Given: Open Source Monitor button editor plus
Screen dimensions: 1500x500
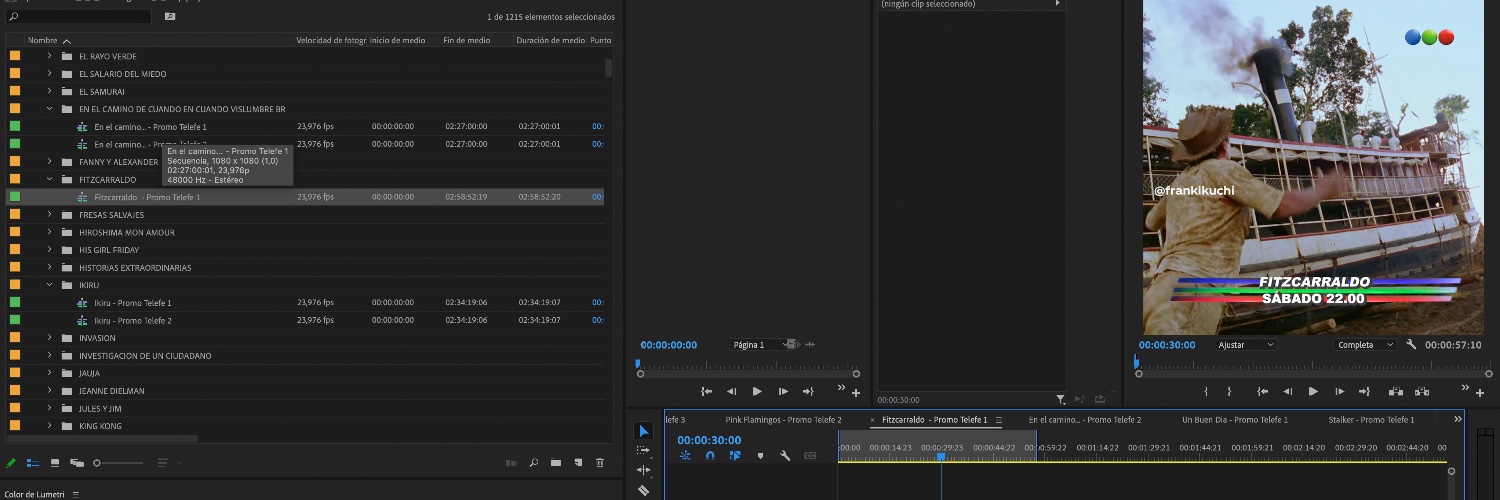Looking at the screenshot, I should pyautogui.click(x=856, y=393).
